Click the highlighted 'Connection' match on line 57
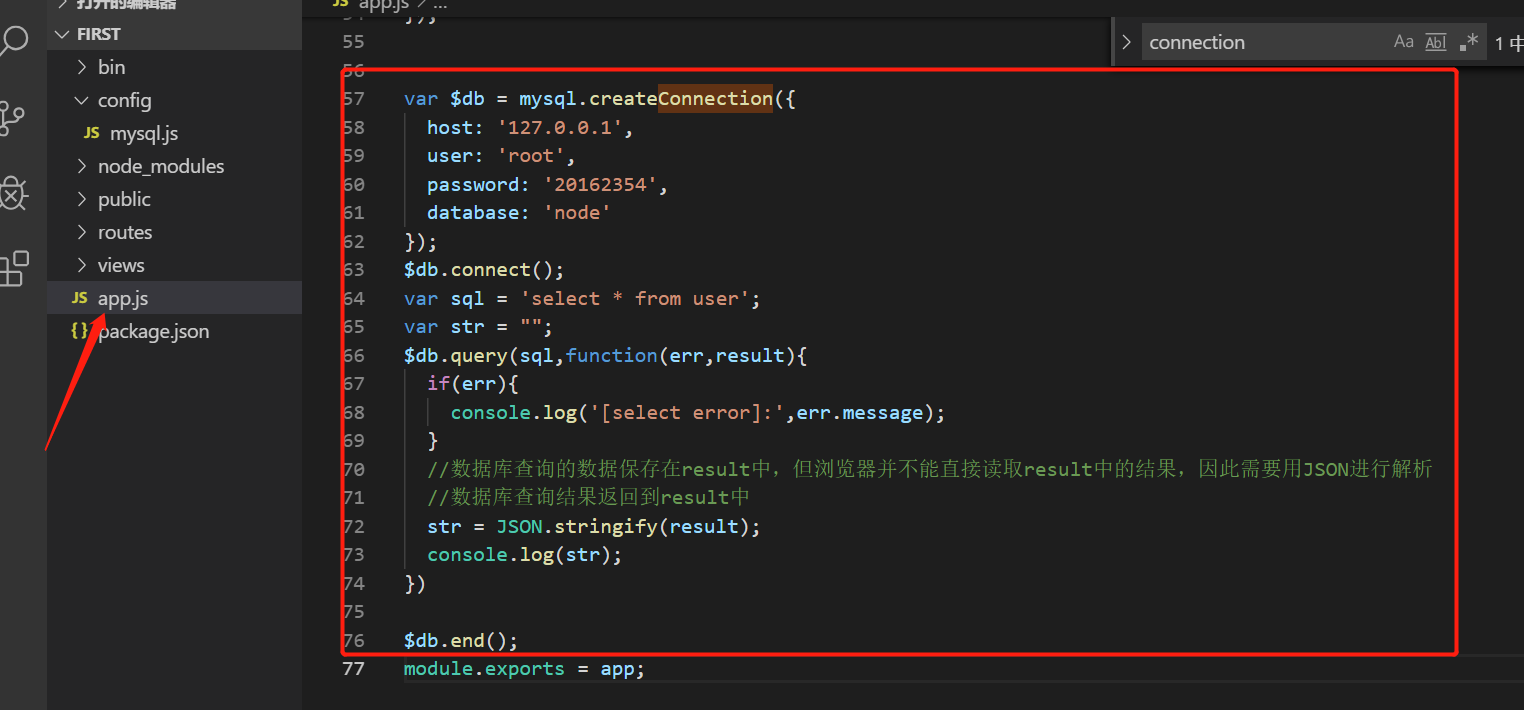 (715, 98)
